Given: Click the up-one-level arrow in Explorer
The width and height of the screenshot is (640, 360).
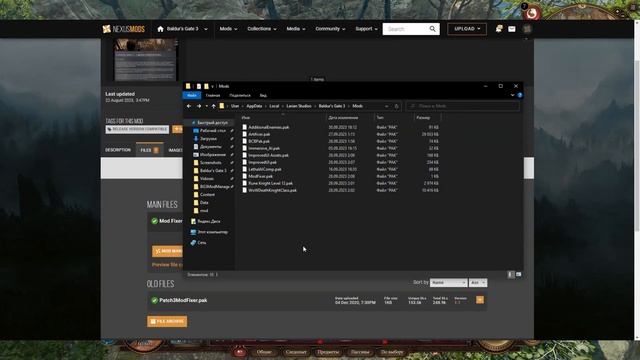Looking at the screenshot, I should [x=213, y=106].
